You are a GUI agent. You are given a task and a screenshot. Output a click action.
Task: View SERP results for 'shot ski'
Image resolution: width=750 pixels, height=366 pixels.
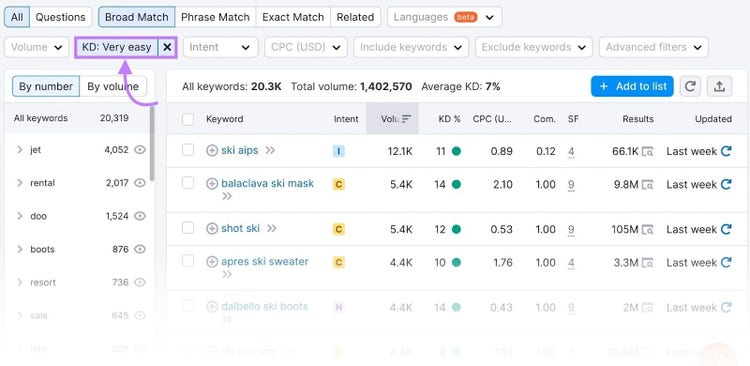click(648, 230)
